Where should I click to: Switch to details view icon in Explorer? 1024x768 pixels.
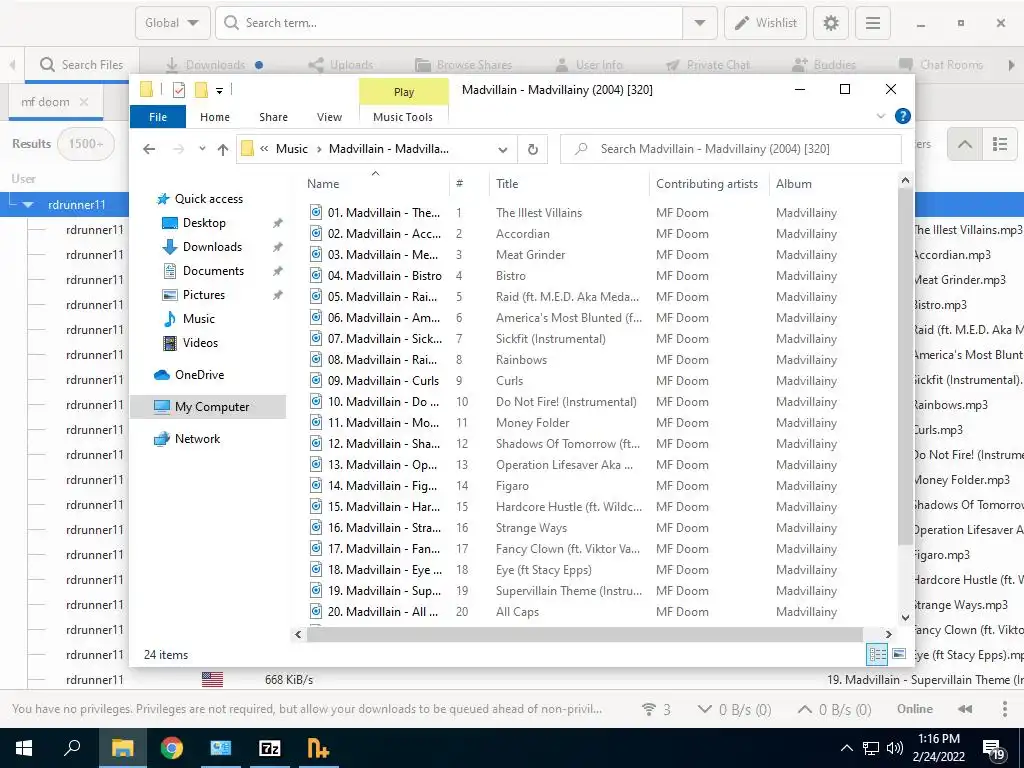(877, 654)
